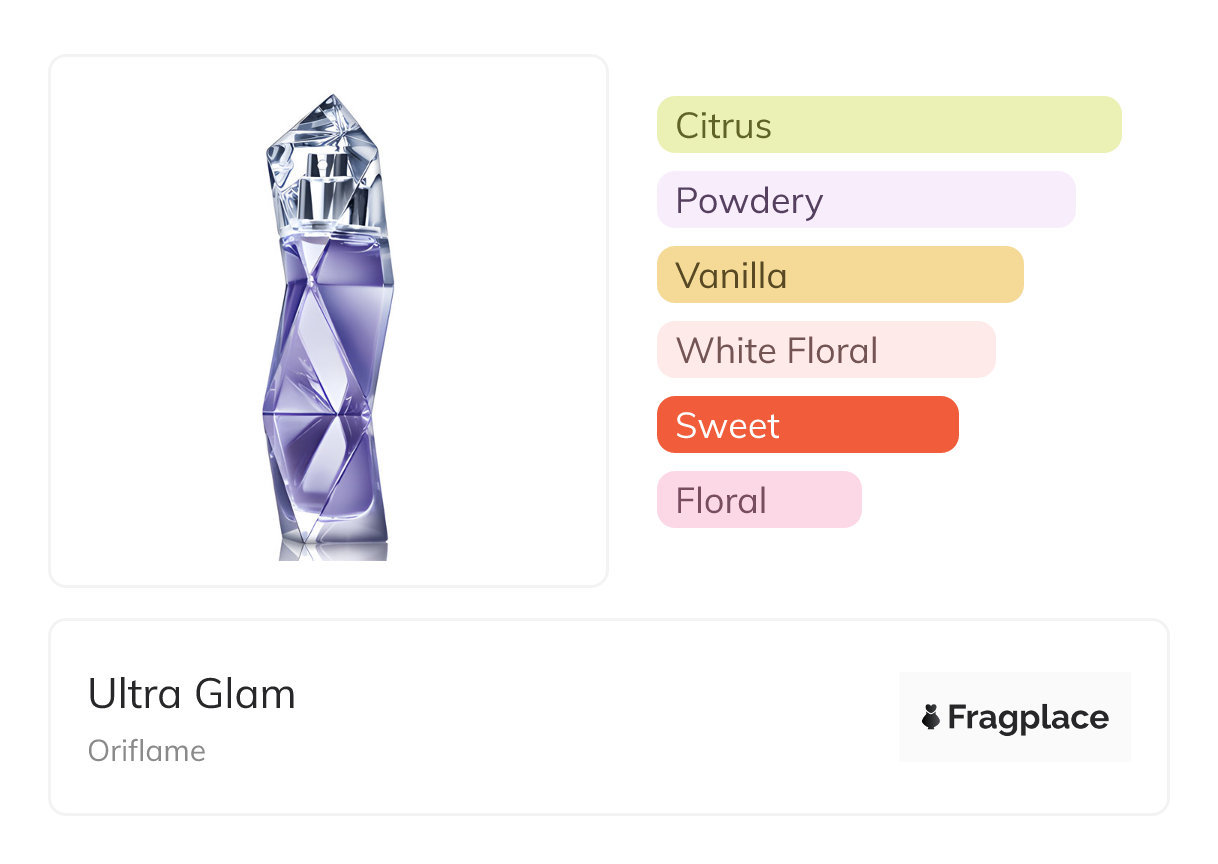Open the Oriflame brand link
Viewport: 1218px width, 864px height.
tap(147, 751)
